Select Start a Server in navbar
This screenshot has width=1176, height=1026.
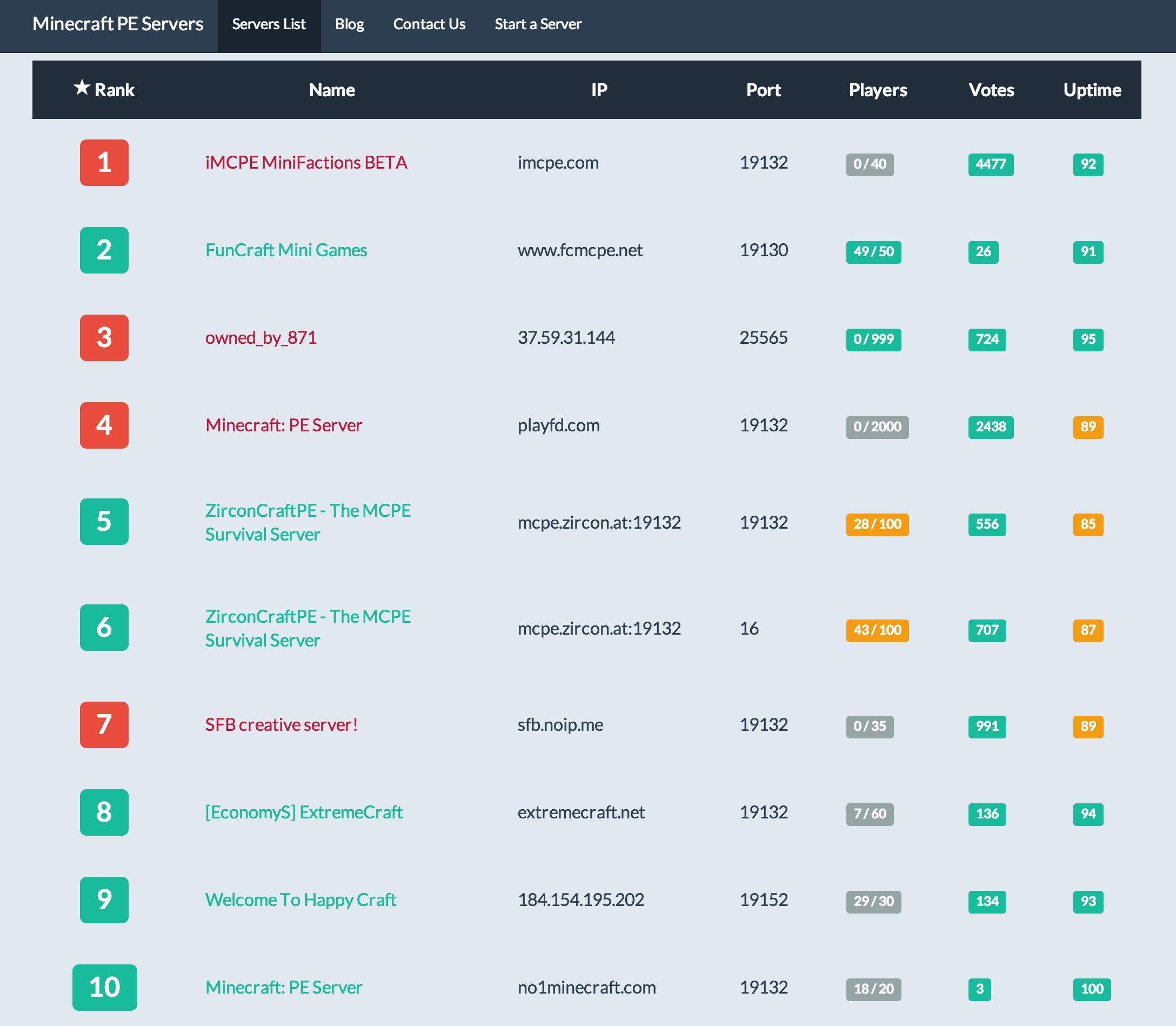(x=538, y=25)
